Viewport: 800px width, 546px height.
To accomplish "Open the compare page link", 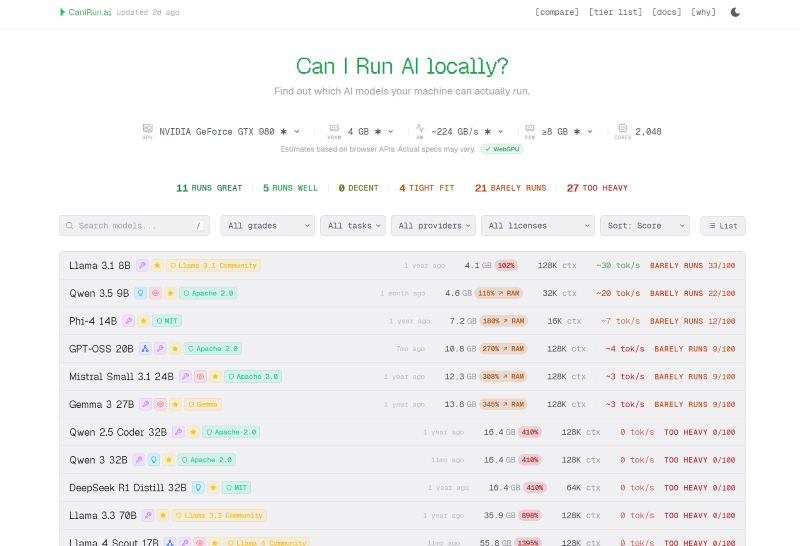I will coord(557,12).
